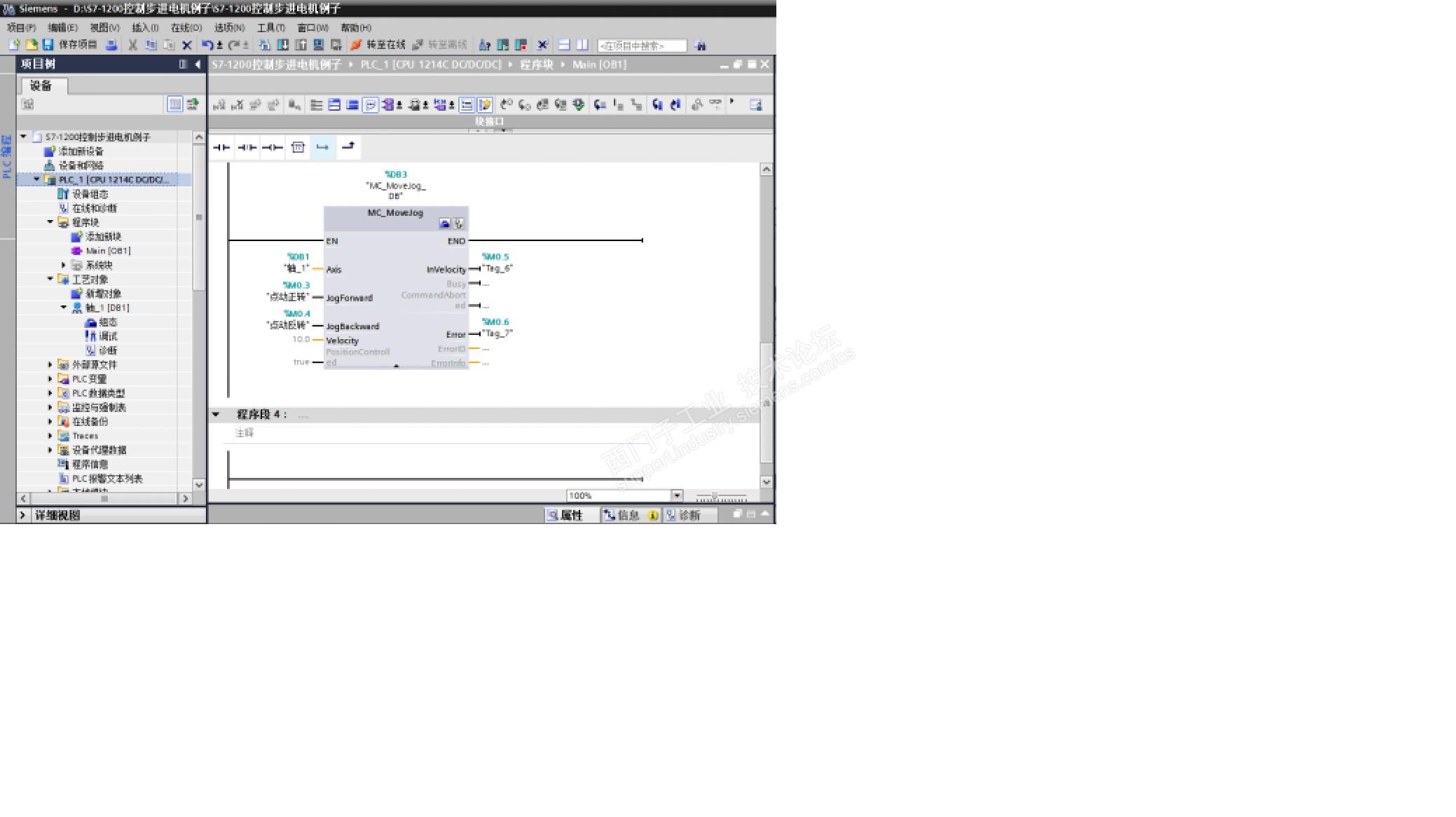Screen dimensions: 1456x817
Task: Open MC_MoveJog block configuration icon
Action: click(x=444, y=224)
